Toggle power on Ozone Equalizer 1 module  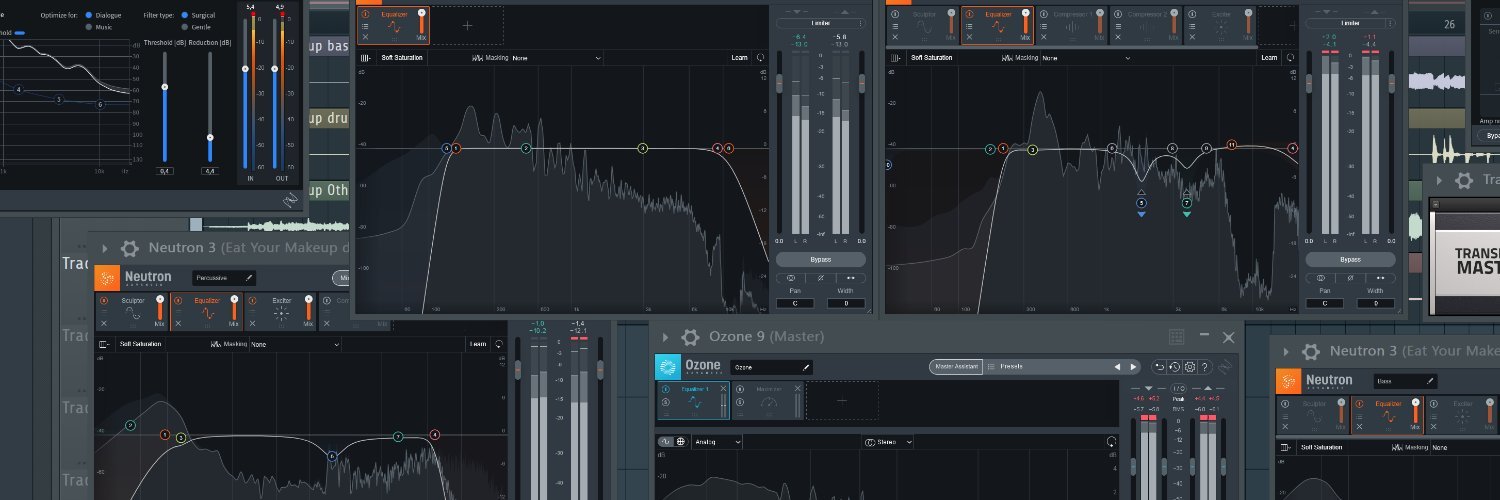click(665, 389)
